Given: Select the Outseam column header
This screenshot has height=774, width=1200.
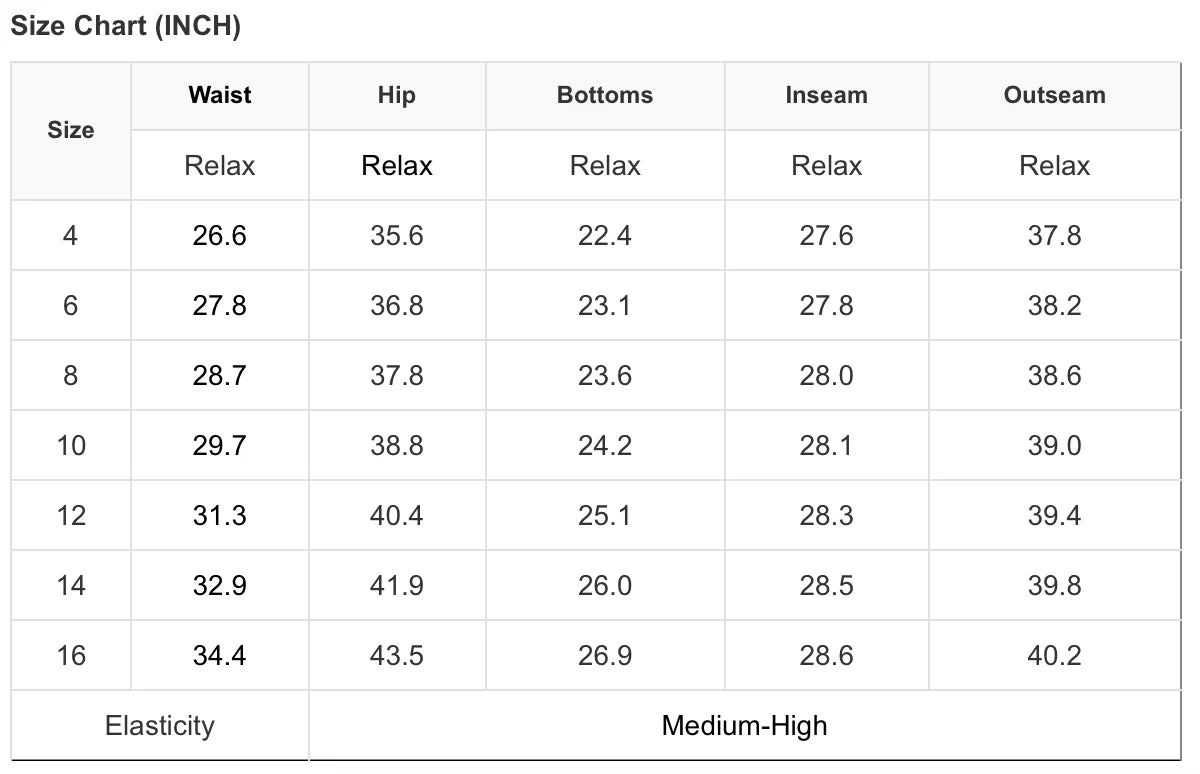Looking at the screenshot, I should click(x=1055, y=95).
